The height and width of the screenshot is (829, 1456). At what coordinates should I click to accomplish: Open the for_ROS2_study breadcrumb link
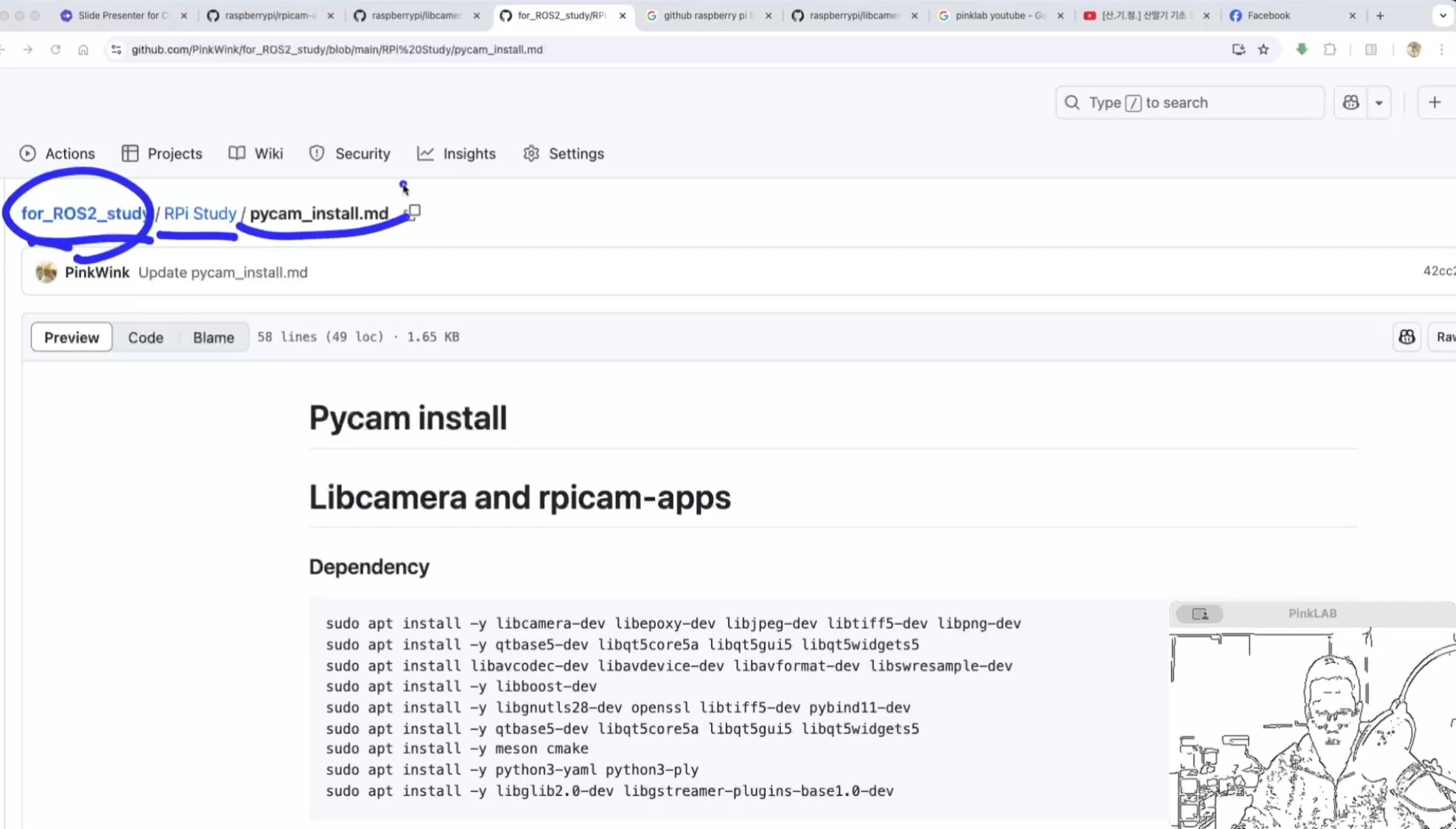(x=84, y=213)
